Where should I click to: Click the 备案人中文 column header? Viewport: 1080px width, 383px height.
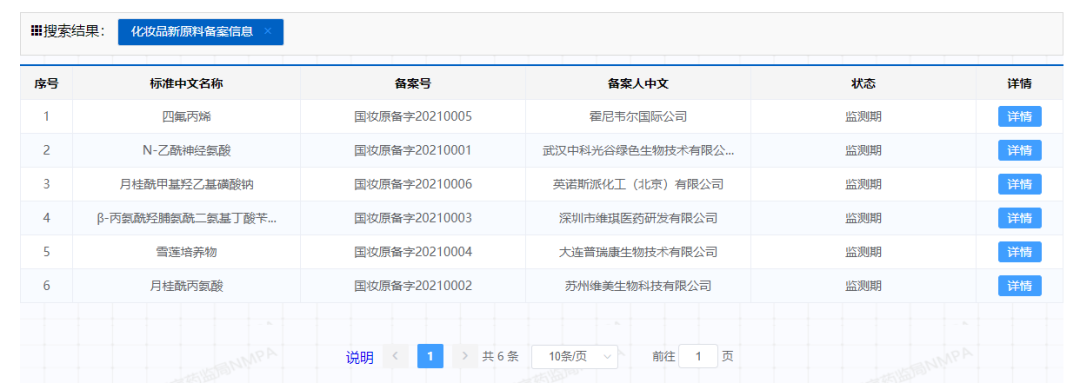(x=638, y=83)
